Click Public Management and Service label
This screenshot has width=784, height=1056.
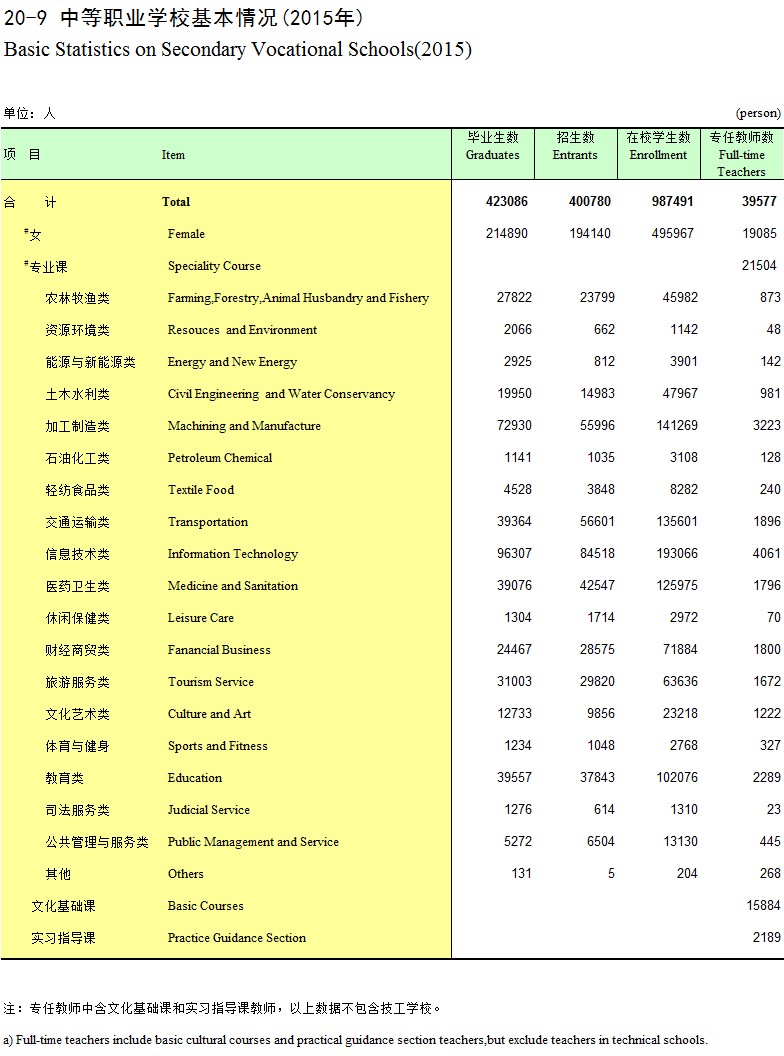coord(253,842)
